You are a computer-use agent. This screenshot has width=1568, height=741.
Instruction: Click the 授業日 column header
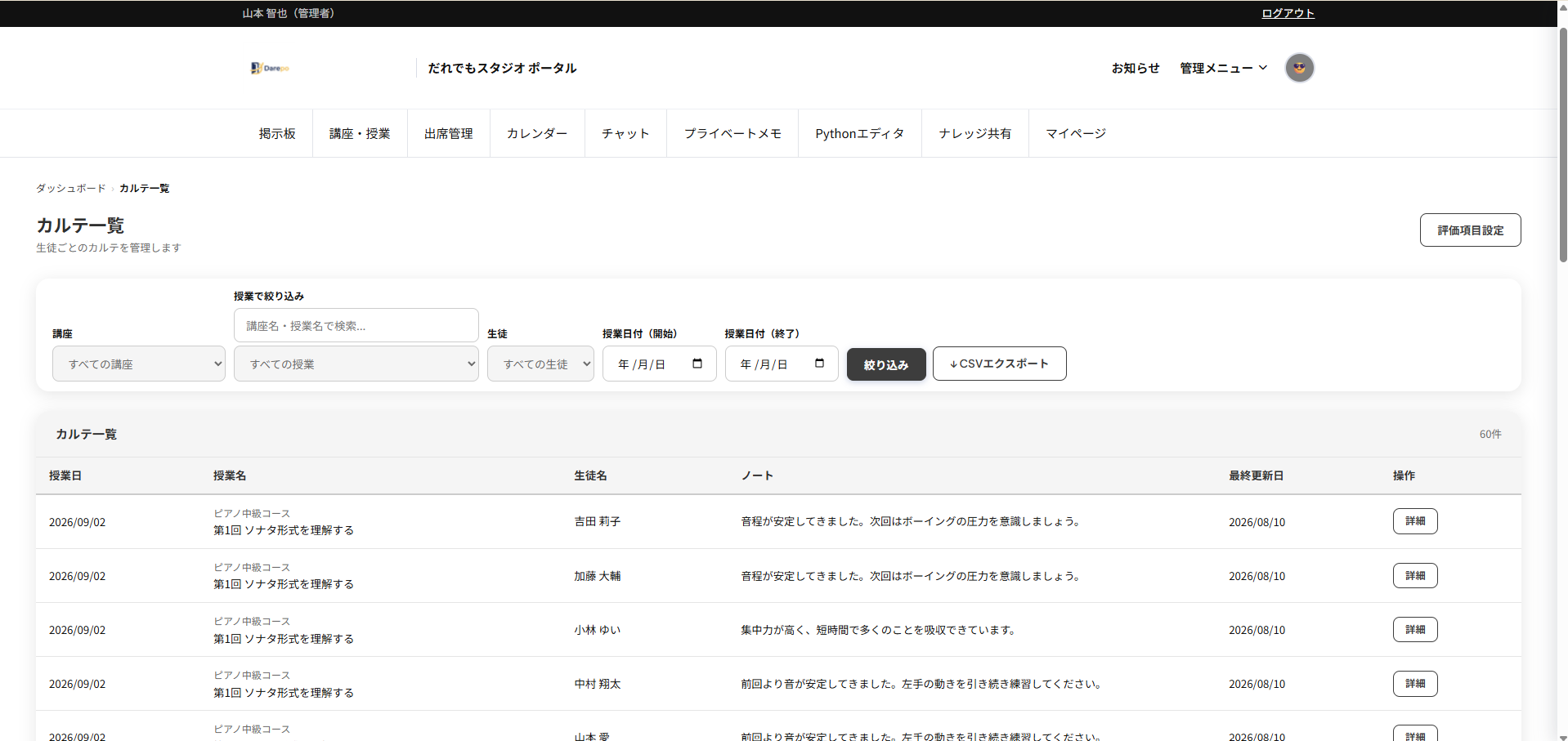tap(65, 475)
